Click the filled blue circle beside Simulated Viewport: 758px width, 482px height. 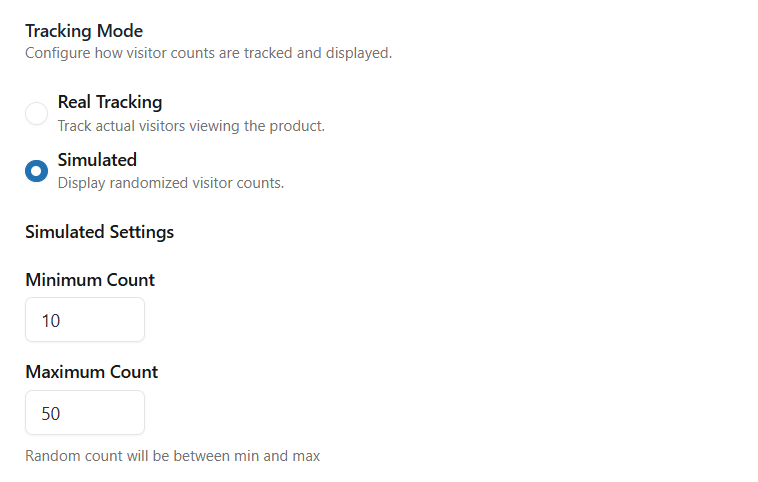click(36, 171)
